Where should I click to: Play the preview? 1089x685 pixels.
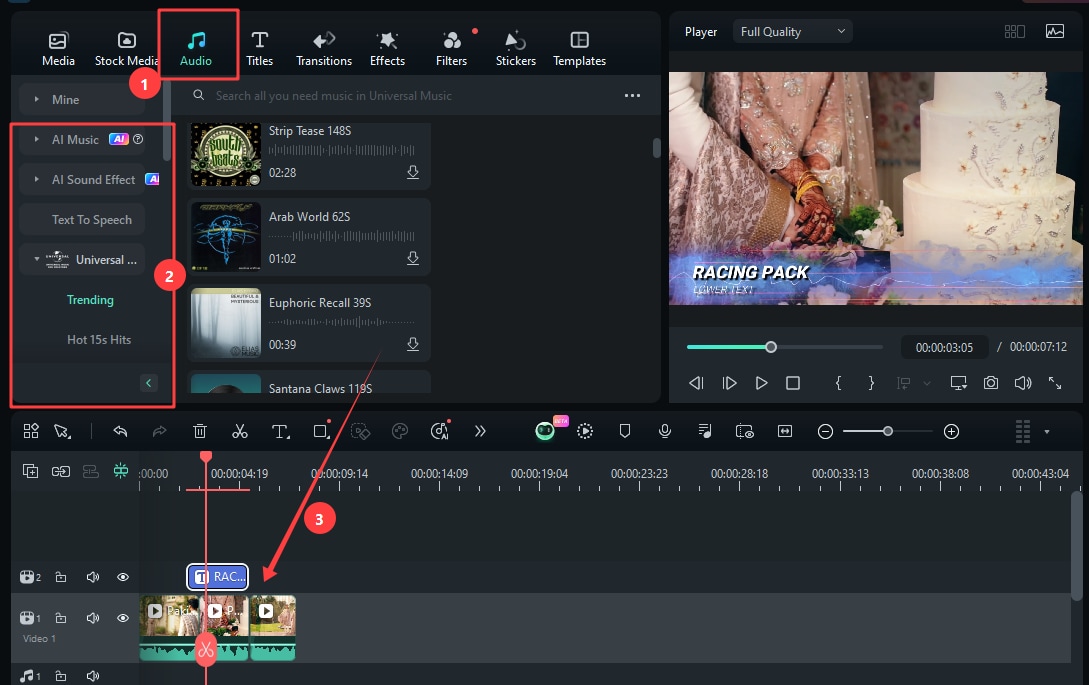tap(761, 383)
